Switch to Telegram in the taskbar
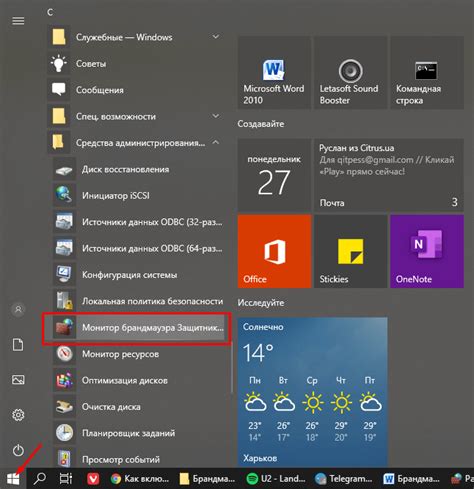Image resolution: width=474 pixels, height=489 pixels. pos(344,479)
